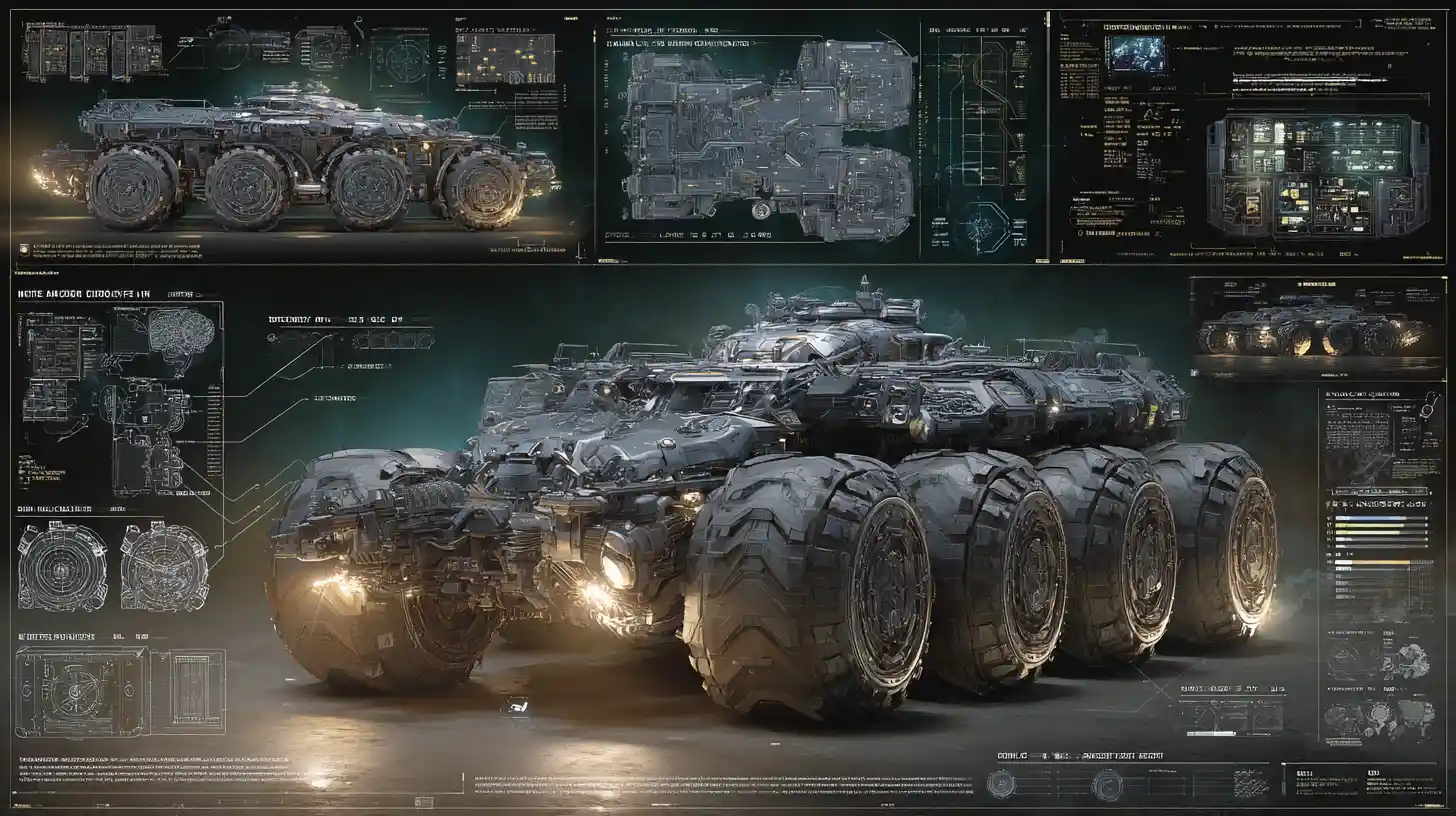This screenshot has height=816, width=1456.
Task: Click the brain-shaped wireframe diagram
Action: (182, 332)
